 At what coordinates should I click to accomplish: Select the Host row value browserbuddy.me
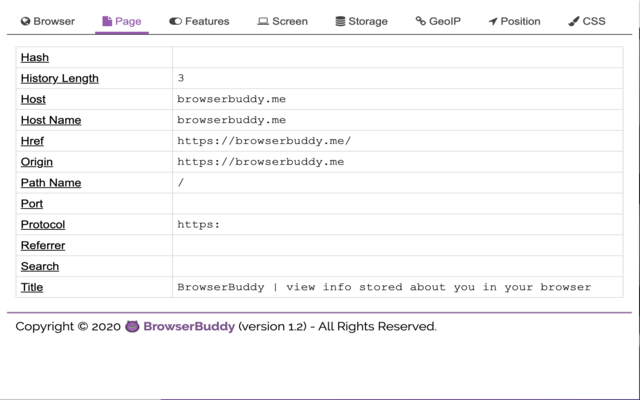click(x=231, y=99)
